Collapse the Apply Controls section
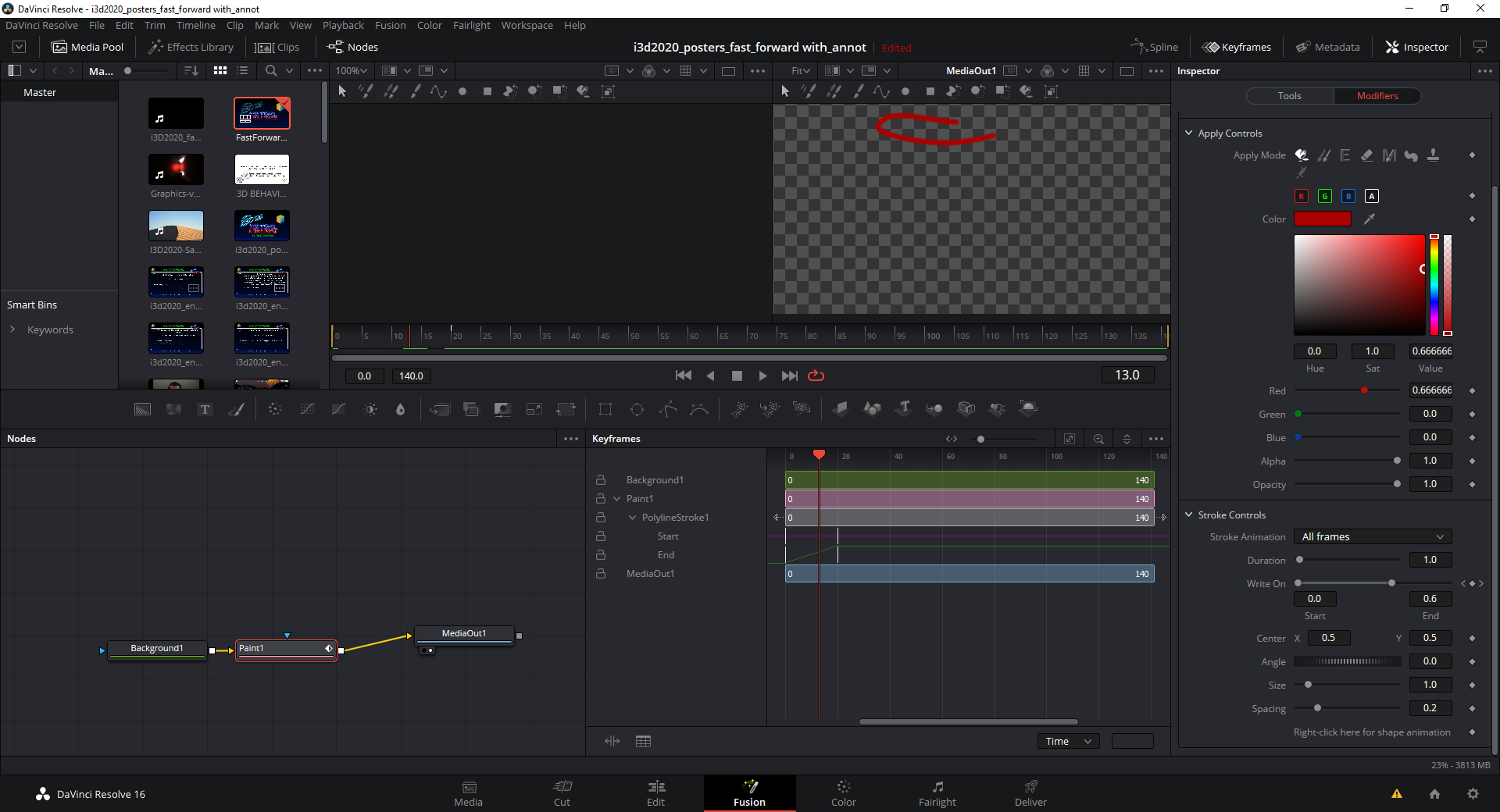Screen dimensions: 1500x812 coord(1189,133)
